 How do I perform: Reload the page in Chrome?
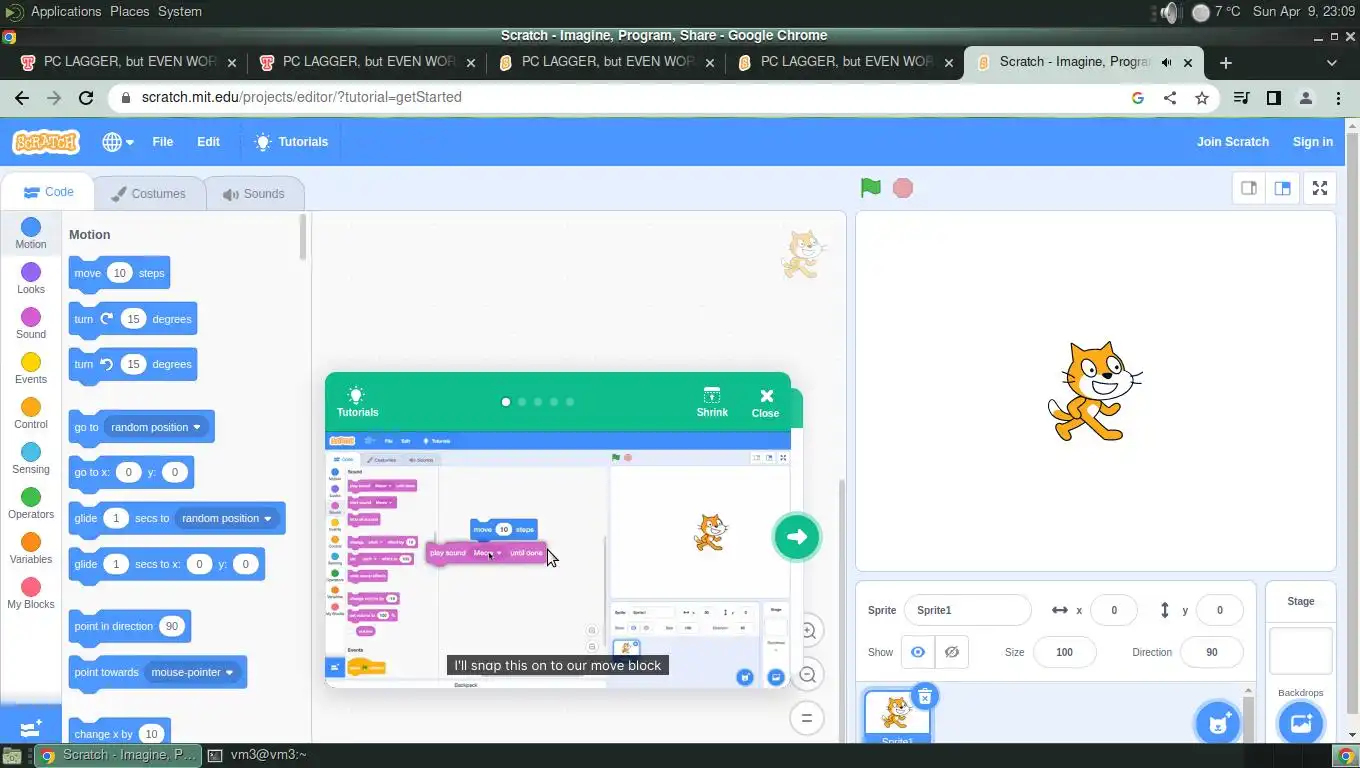click(x=86, y=97)
